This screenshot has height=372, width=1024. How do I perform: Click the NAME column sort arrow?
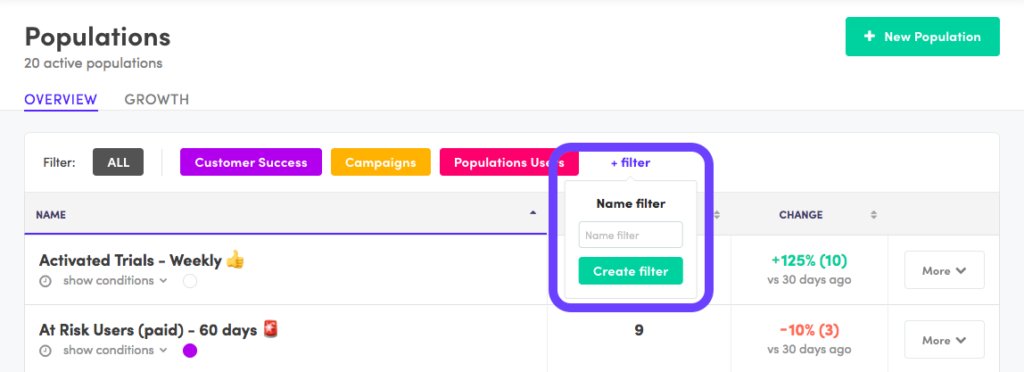tap(533, 213)
